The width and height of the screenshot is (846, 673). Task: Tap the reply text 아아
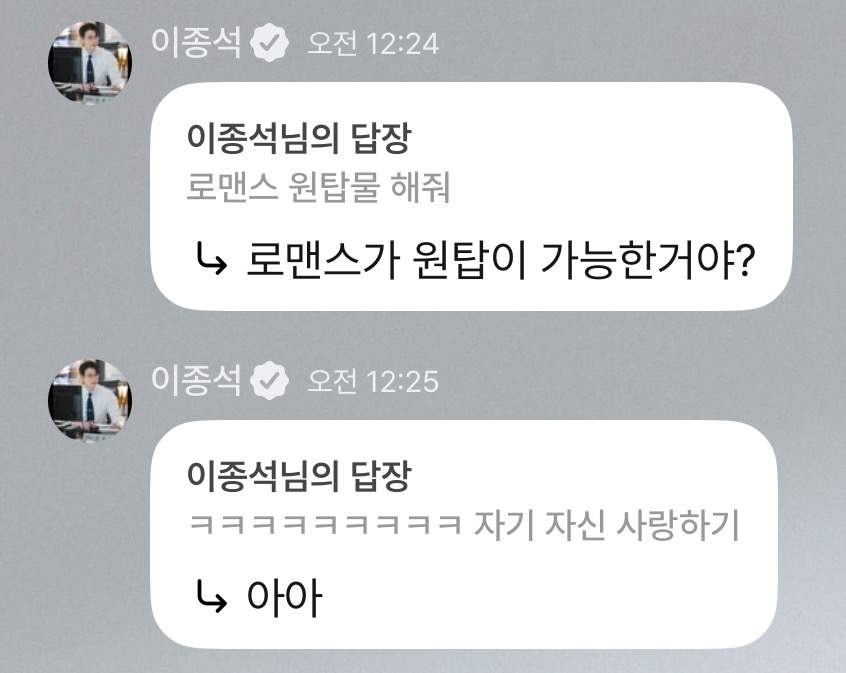(x=284, y=598)
